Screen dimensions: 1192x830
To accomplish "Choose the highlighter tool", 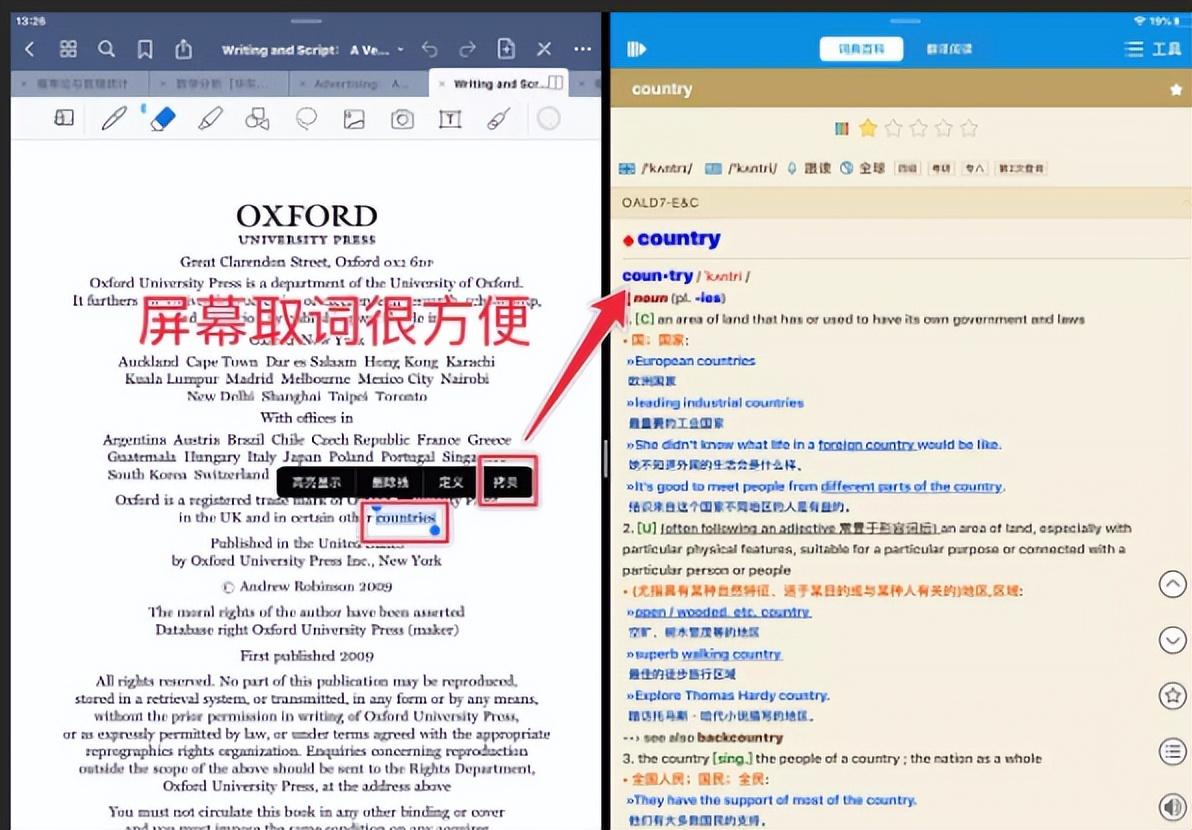I will coord(210,120).
